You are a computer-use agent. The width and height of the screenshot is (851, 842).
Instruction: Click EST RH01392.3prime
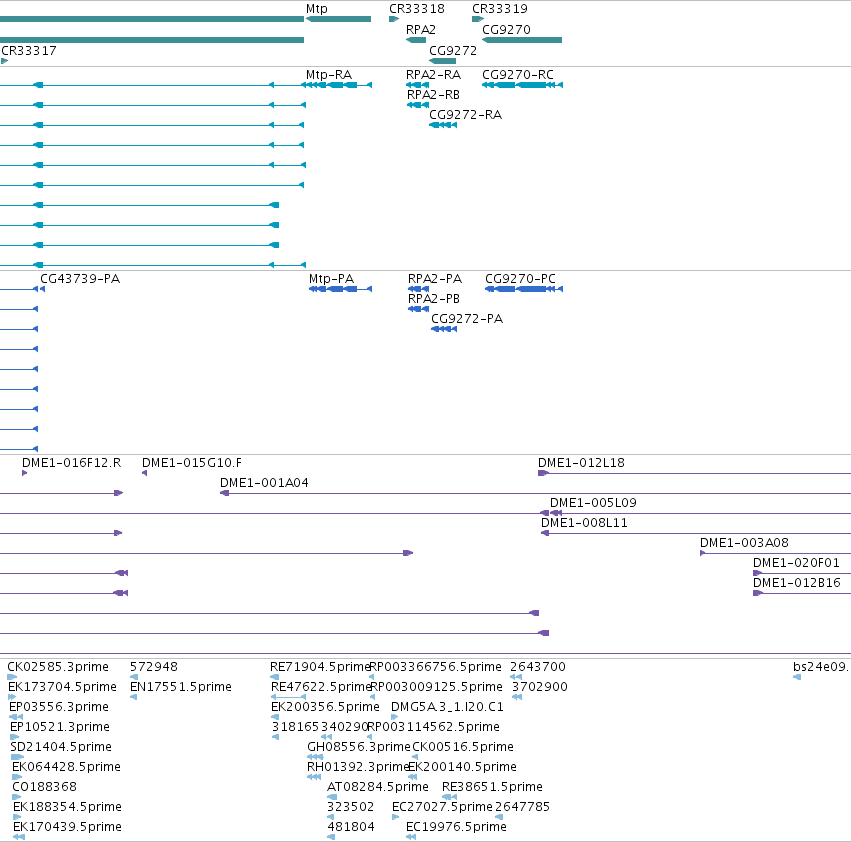click(x=358, y=768)
